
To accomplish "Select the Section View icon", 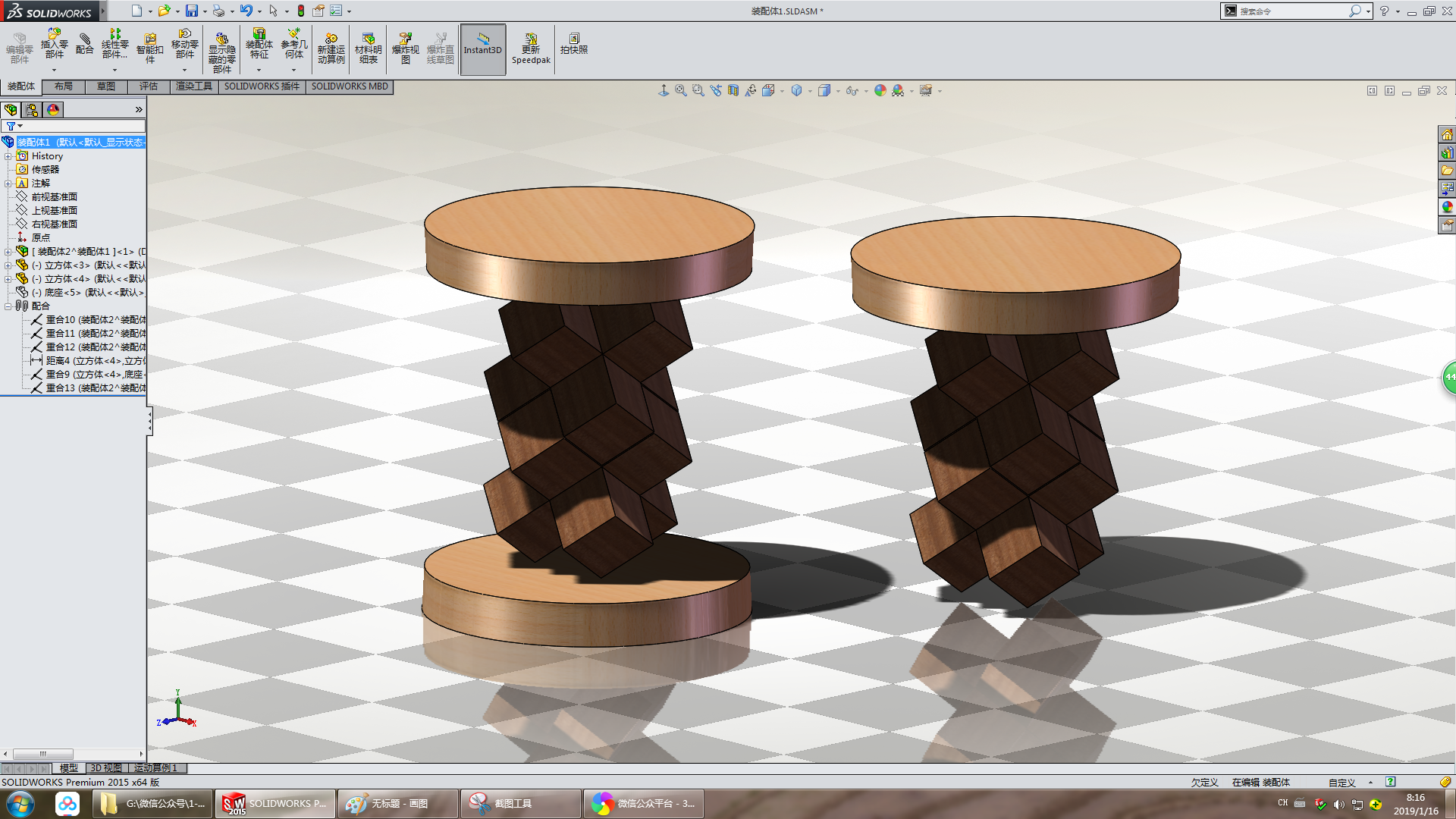I will (x=733, y=90).
